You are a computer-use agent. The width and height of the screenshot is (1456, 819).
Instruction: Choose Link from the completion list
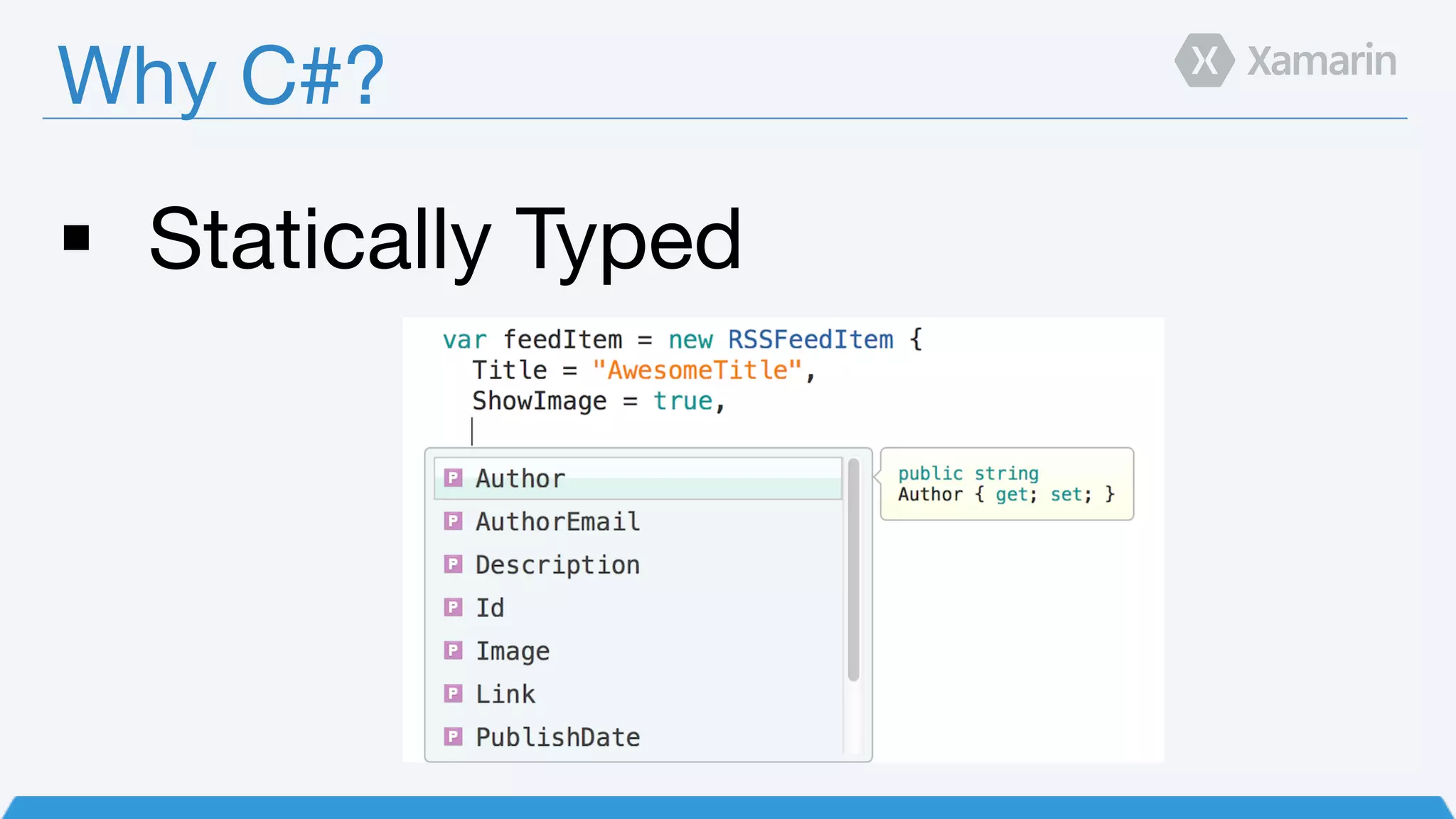(x=638, y=694)
